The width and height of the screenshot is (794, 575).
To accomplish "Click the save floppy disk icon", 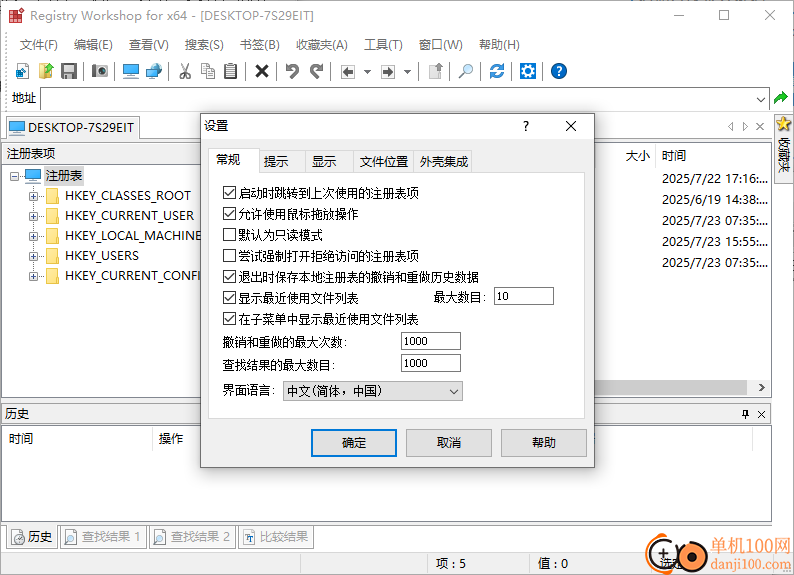I will pos(69,71).
